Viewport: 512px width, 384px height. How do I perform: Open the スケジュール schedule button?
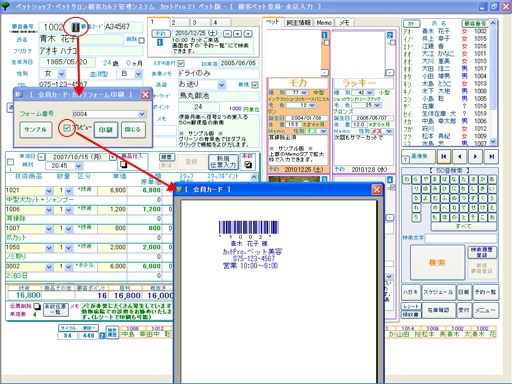(438, 292)
